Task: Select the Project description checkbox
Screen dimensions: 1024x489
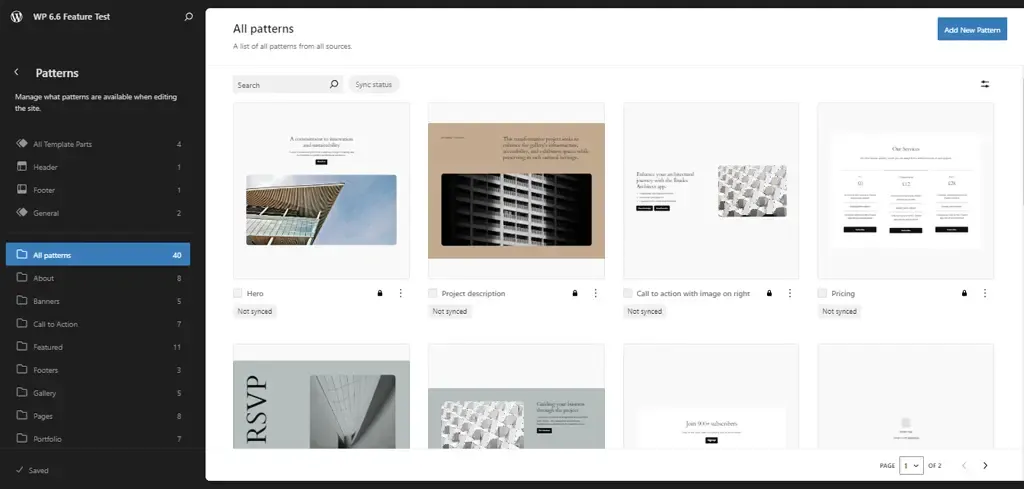Action: [x=432, y=293]
